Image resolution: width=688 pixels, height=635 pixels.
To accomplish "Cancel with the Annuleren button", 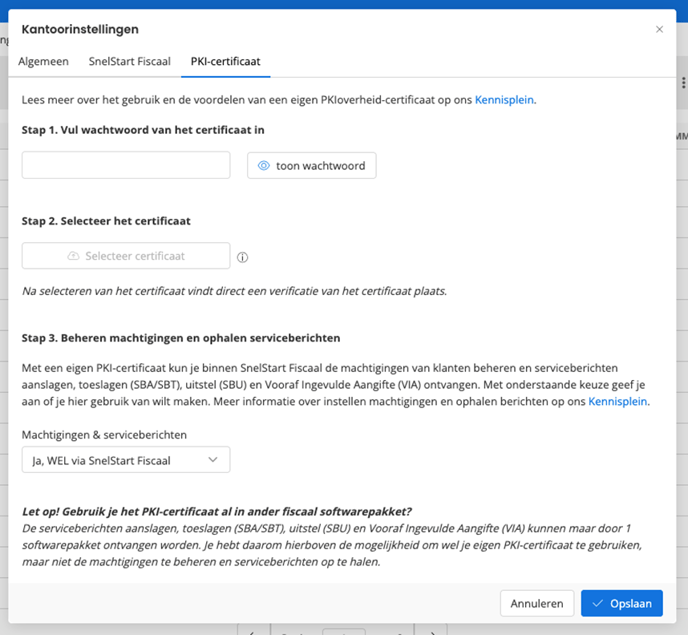I will [x=537, y=603].
